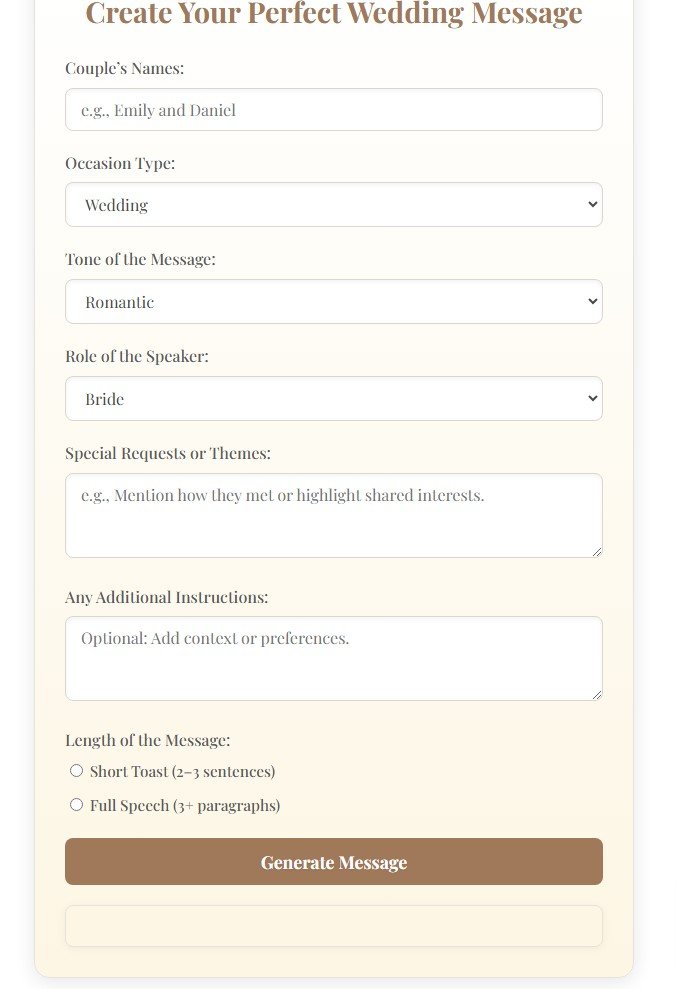Click the Special Requests resize handle

(598, 553)
